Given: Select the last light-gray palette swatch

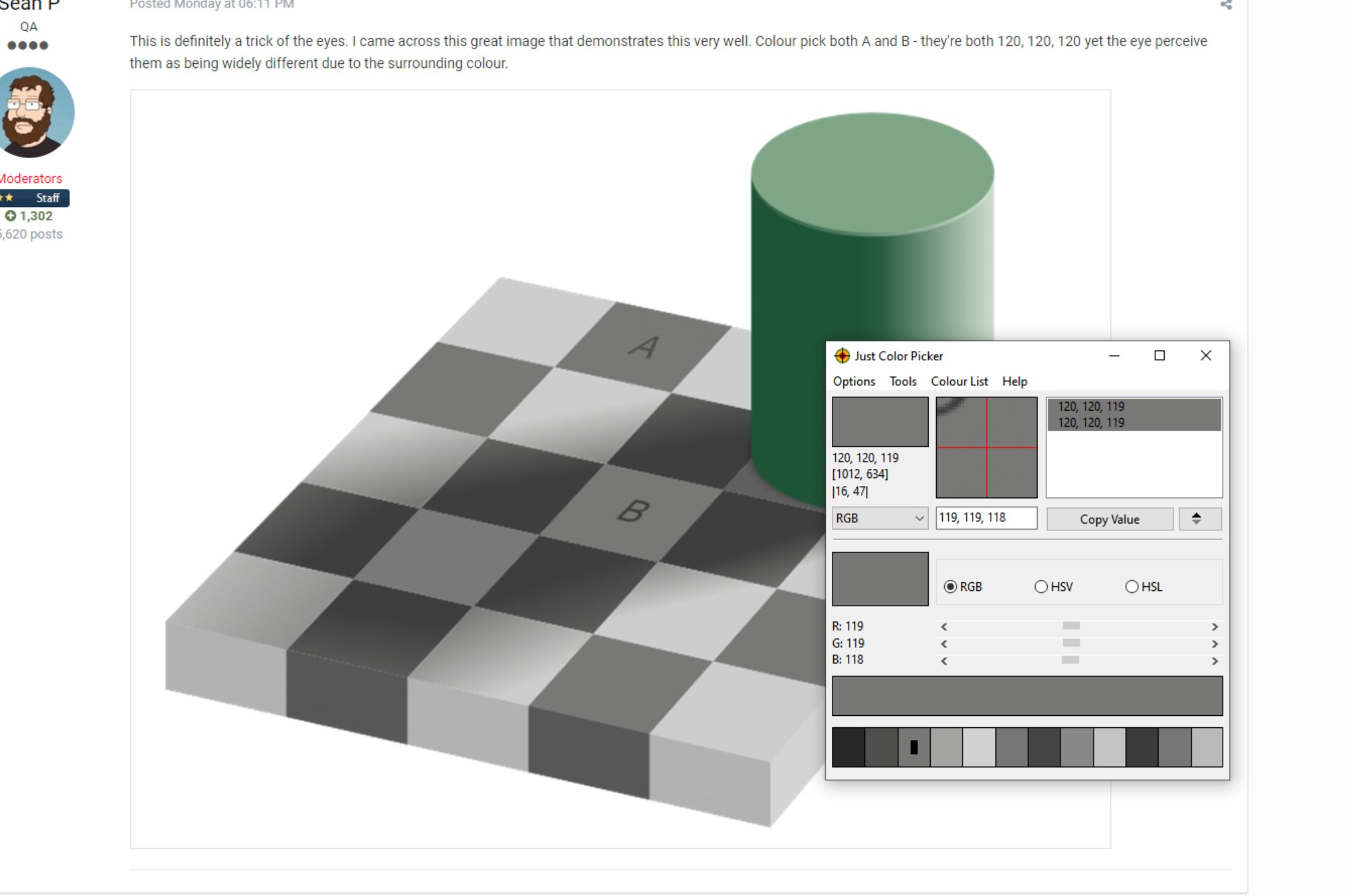Looking at the screenshot, I should coord(1207,747).
